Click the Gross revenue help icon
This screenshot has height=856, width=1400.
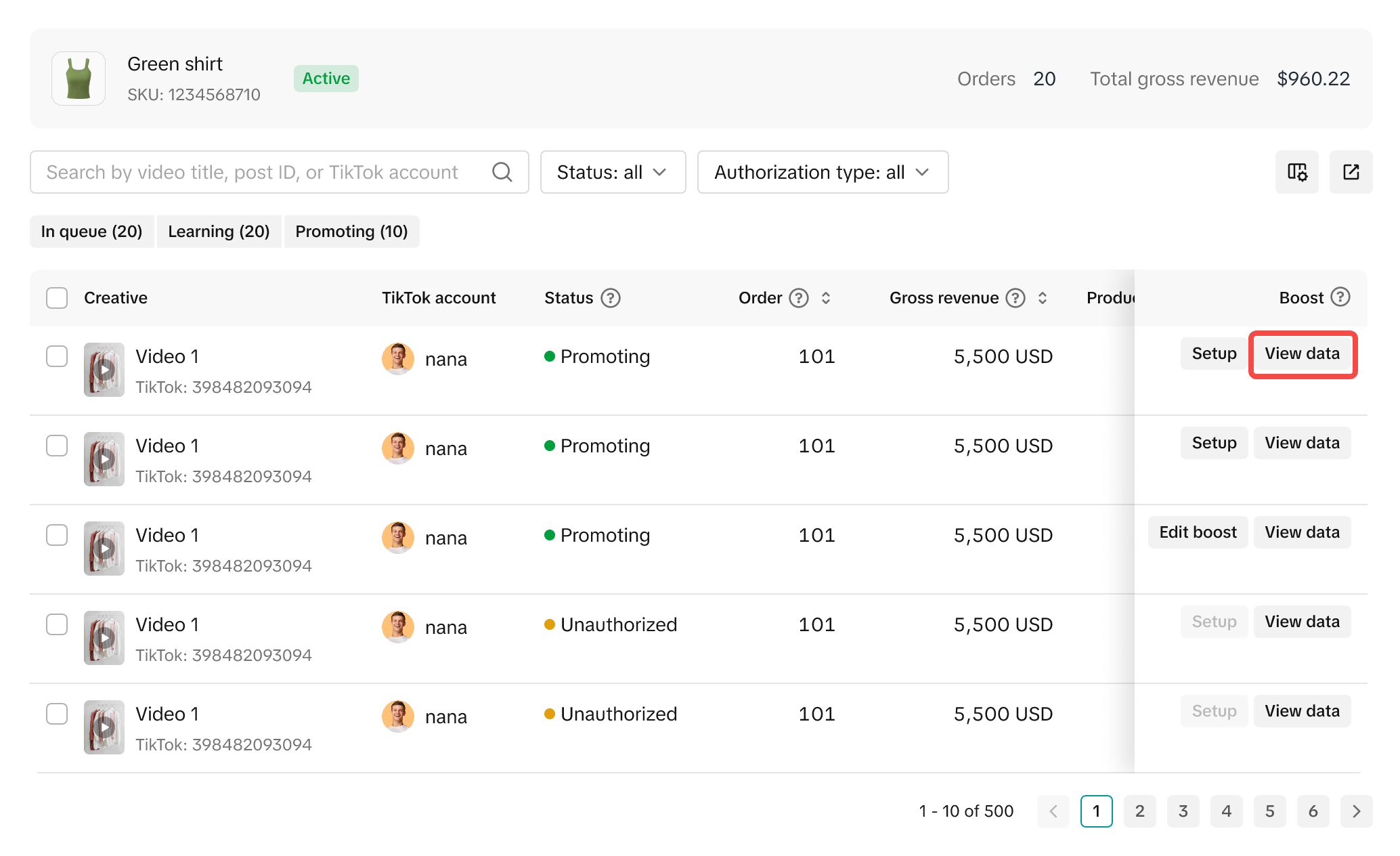[1015, 298]
